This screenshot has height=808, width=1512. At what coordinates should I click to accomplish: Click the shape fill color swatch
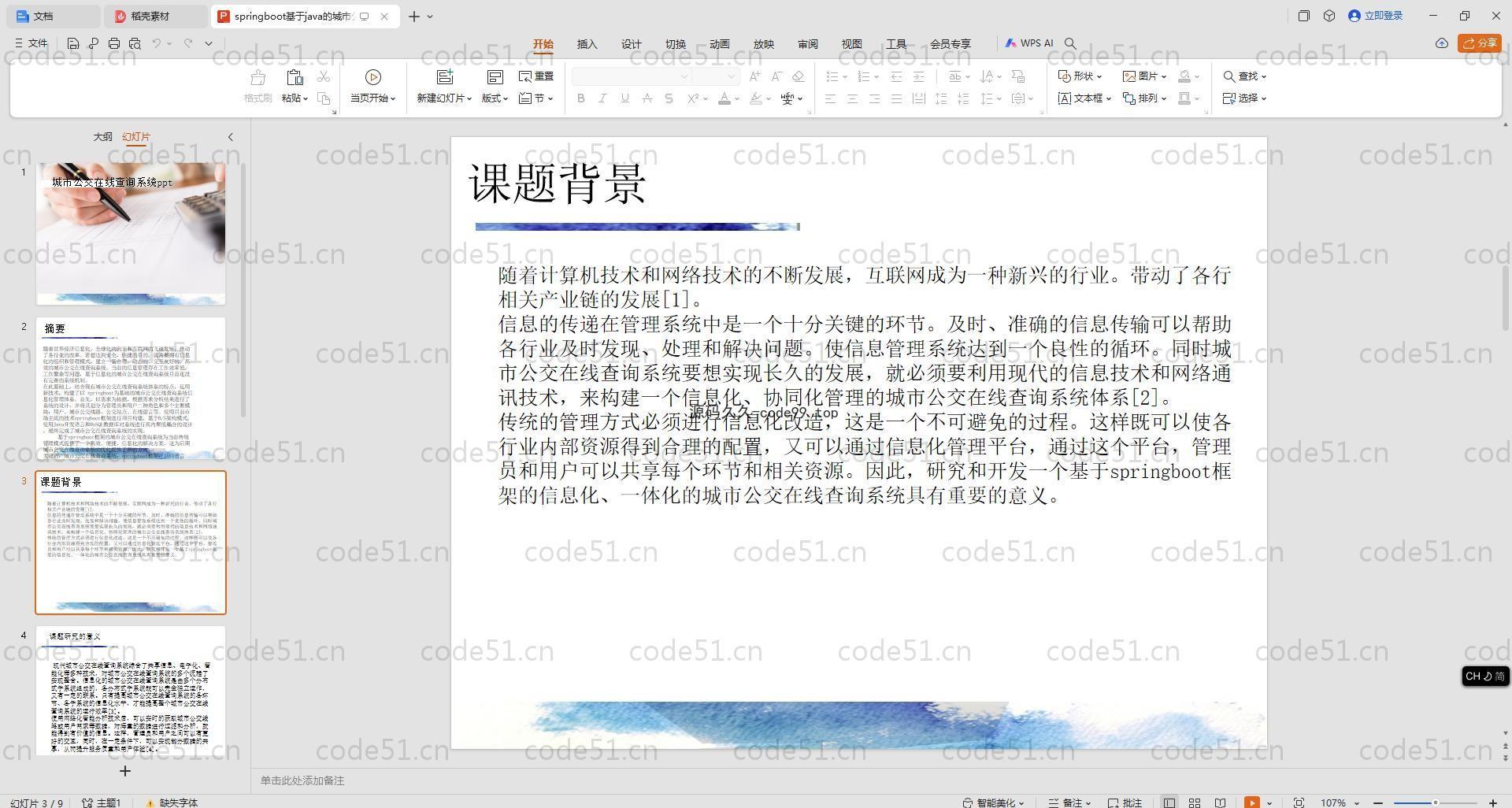point(1184,76)
